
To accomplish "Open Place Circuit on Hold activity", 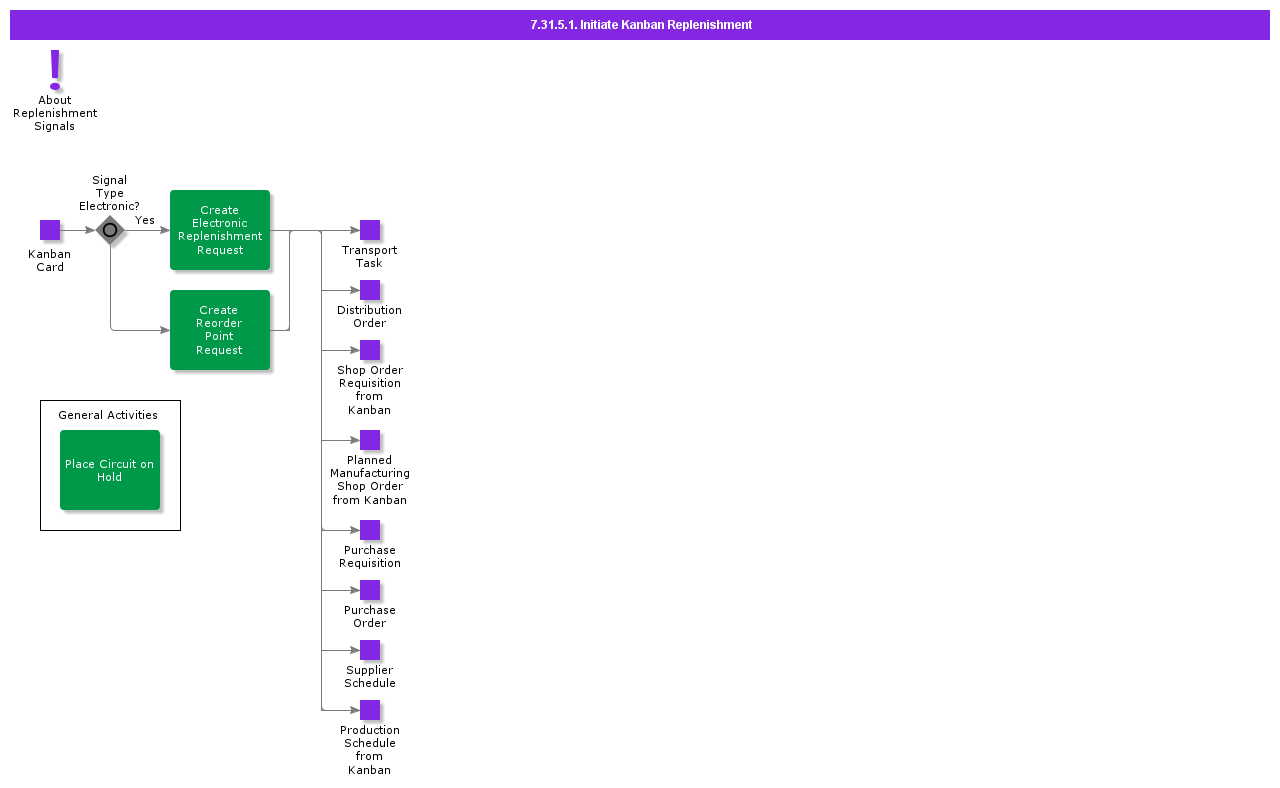I will [x=110, y=470].
